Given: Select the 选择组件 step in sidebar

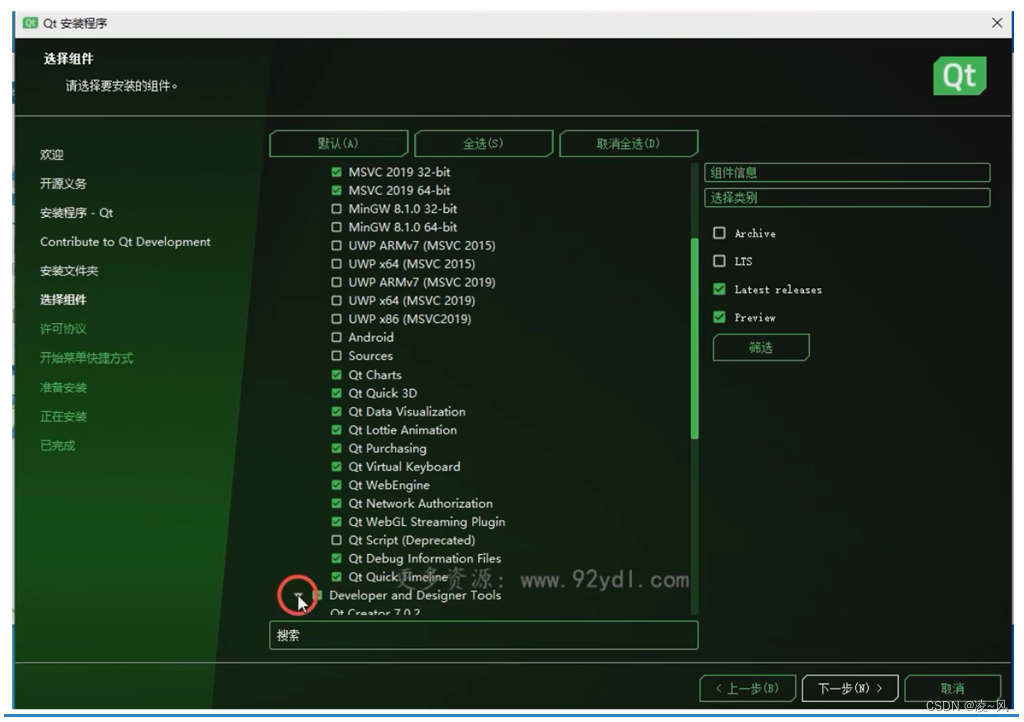Looking at the screenshot, I should click(63, 300).
